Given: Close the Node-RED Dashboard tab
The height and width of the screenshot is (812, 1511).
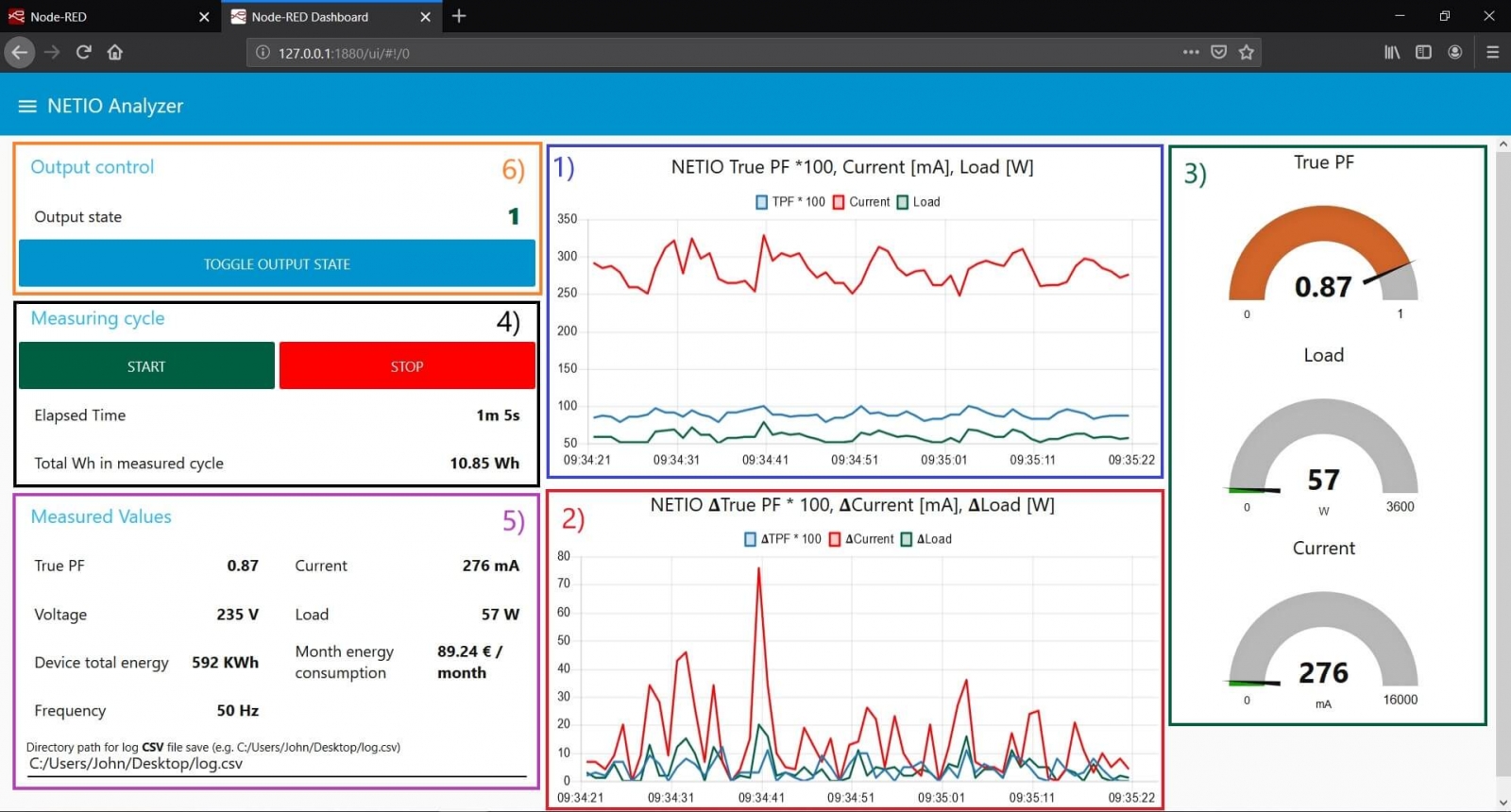Looking at the screenshot, I should click(x=425, y=17).
